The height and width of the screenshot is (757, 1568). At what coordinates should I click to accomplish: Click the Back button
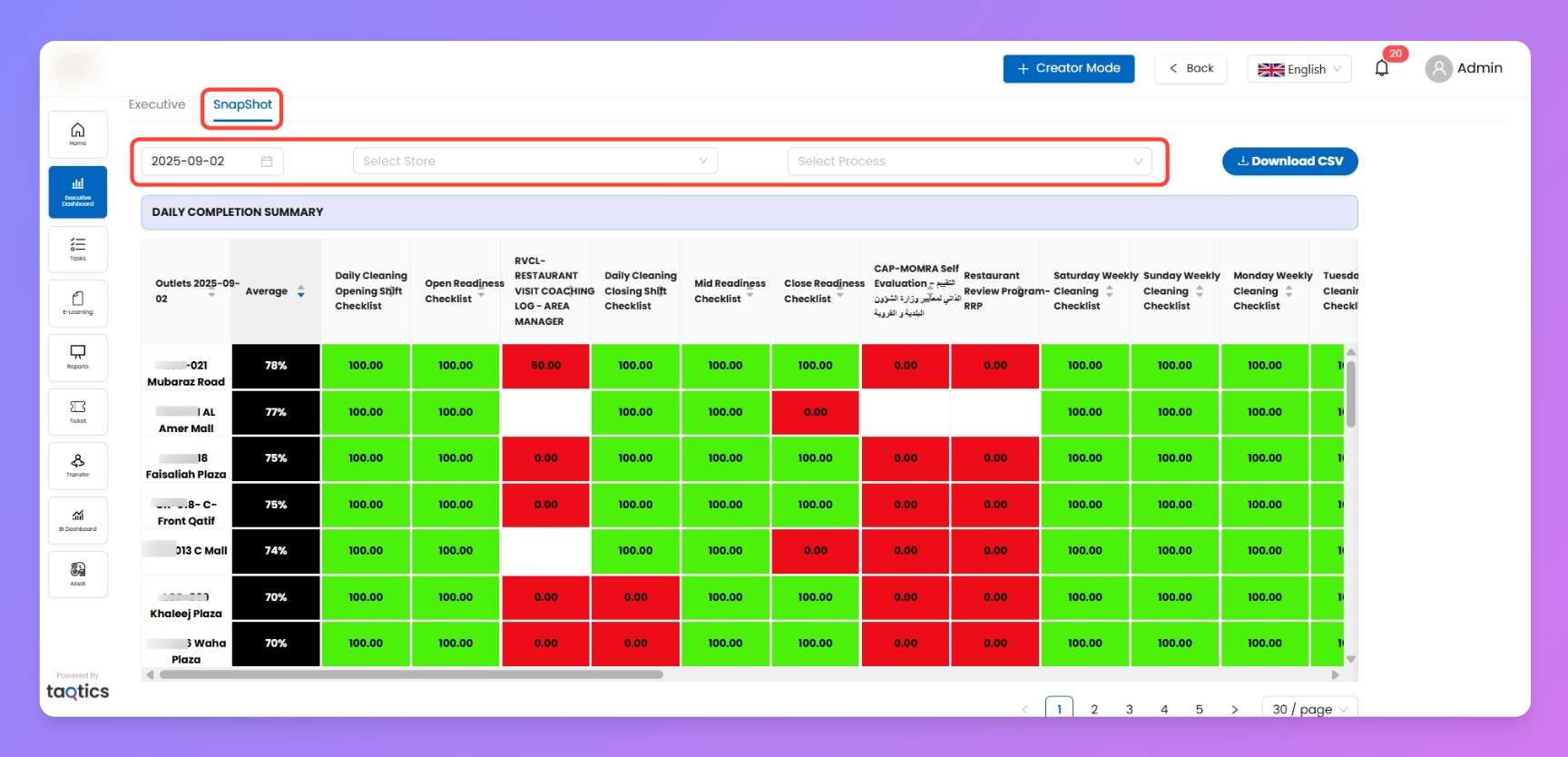tap(1191, 68)
